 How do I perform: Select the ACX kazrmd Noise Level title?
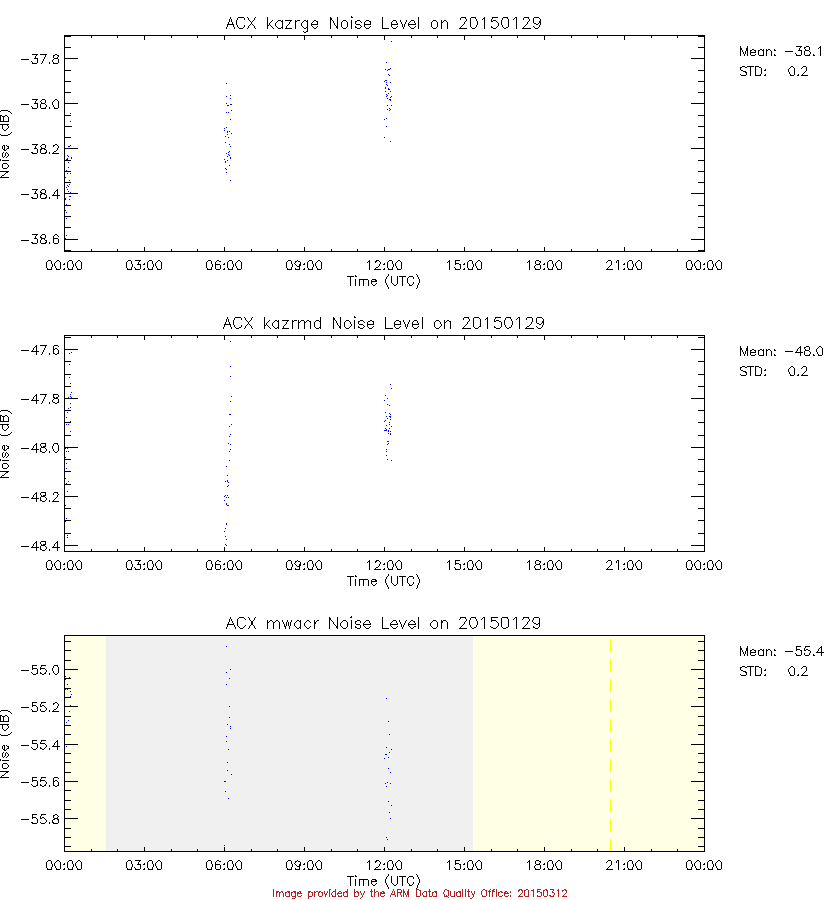point(384,323)
